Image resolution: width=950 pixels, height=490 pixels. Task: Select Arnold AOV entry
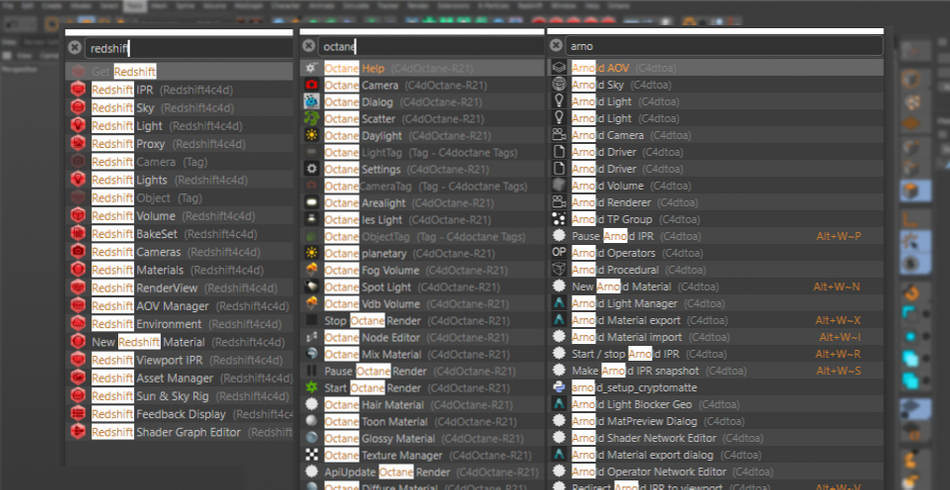click(716, 68)
